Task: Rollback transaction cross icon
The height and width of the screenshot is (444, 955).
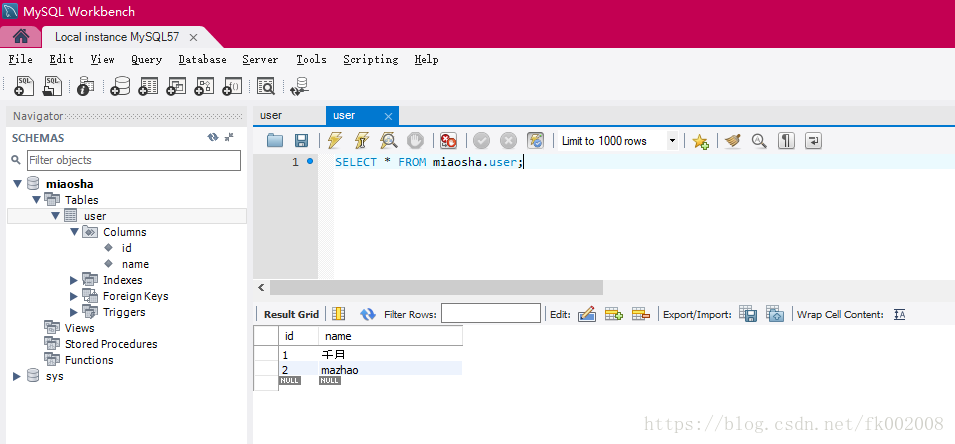Action: point(508,141)
